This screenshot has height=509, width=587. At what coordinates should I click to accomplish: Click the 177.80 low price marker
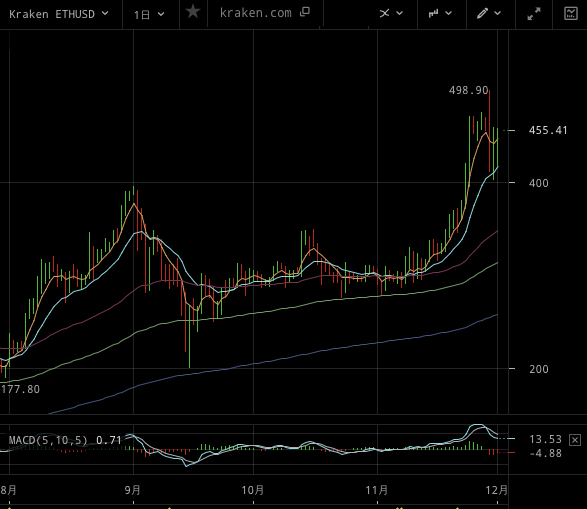coord(20,390)
